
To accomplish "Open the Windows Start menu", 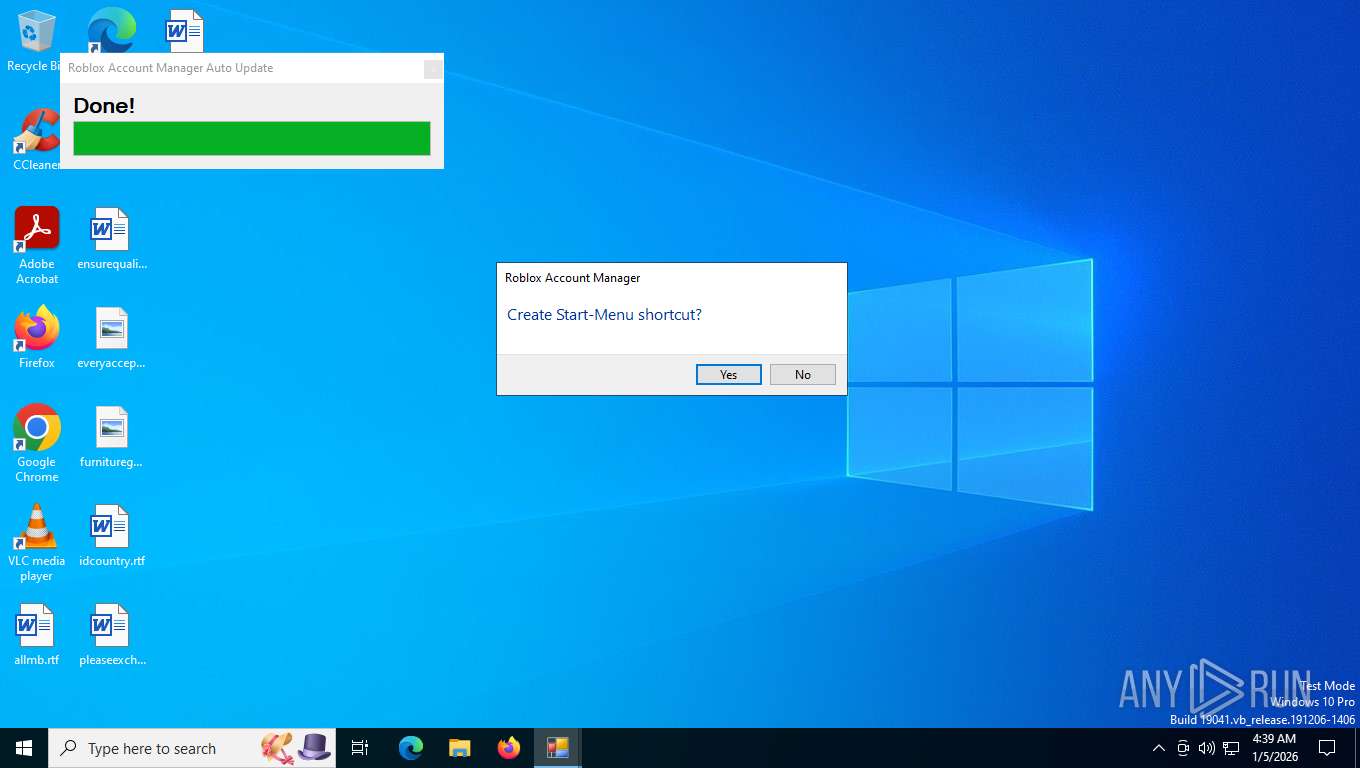I will pyautogui.click(x=24, y=748).
